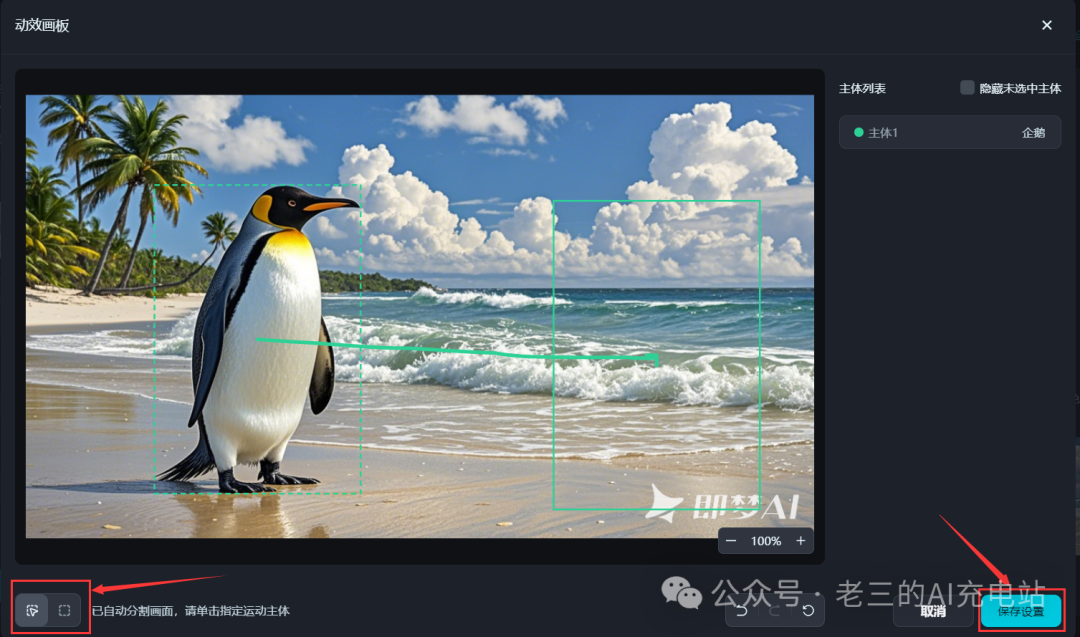Click the 保存设置 button

point(1021,611)
